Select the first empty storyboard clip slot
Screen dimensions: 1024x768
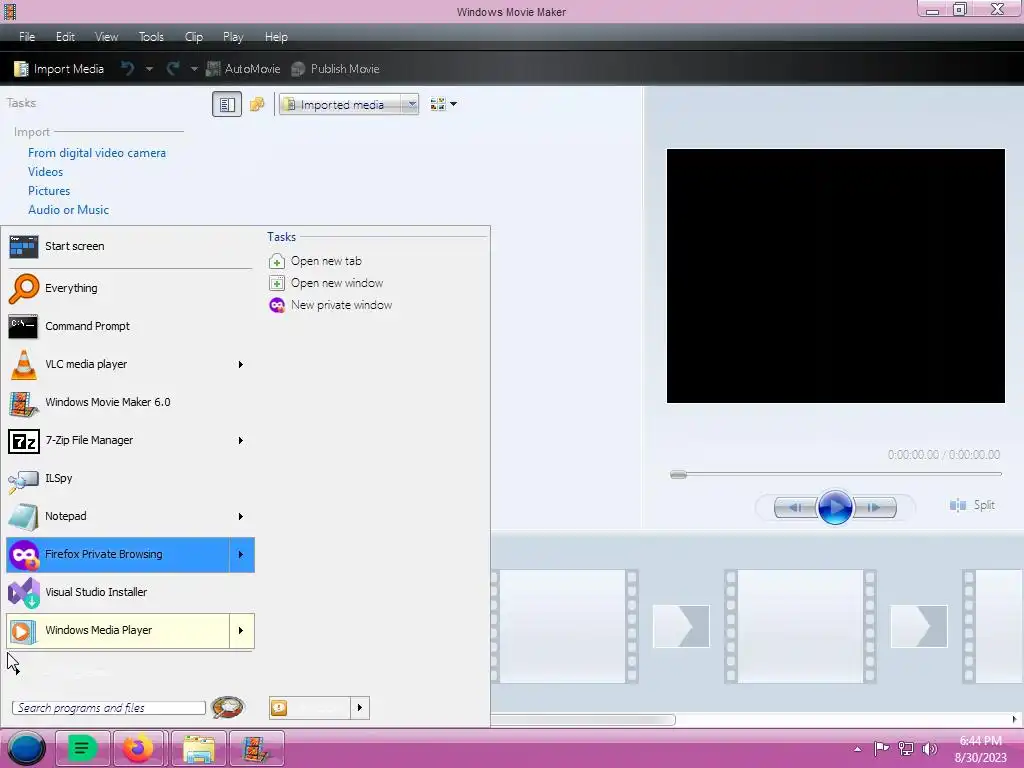click(562, 626)
